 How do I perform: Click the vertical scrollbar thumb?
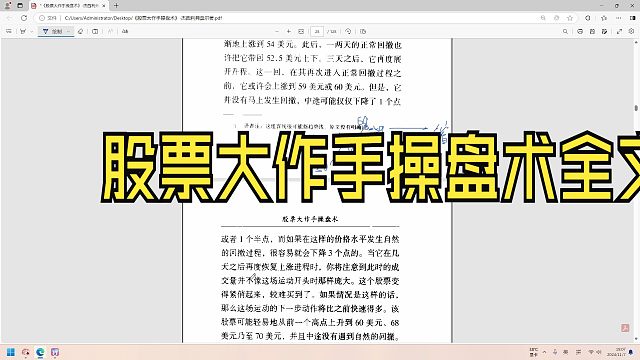click(x=636, y=108)
